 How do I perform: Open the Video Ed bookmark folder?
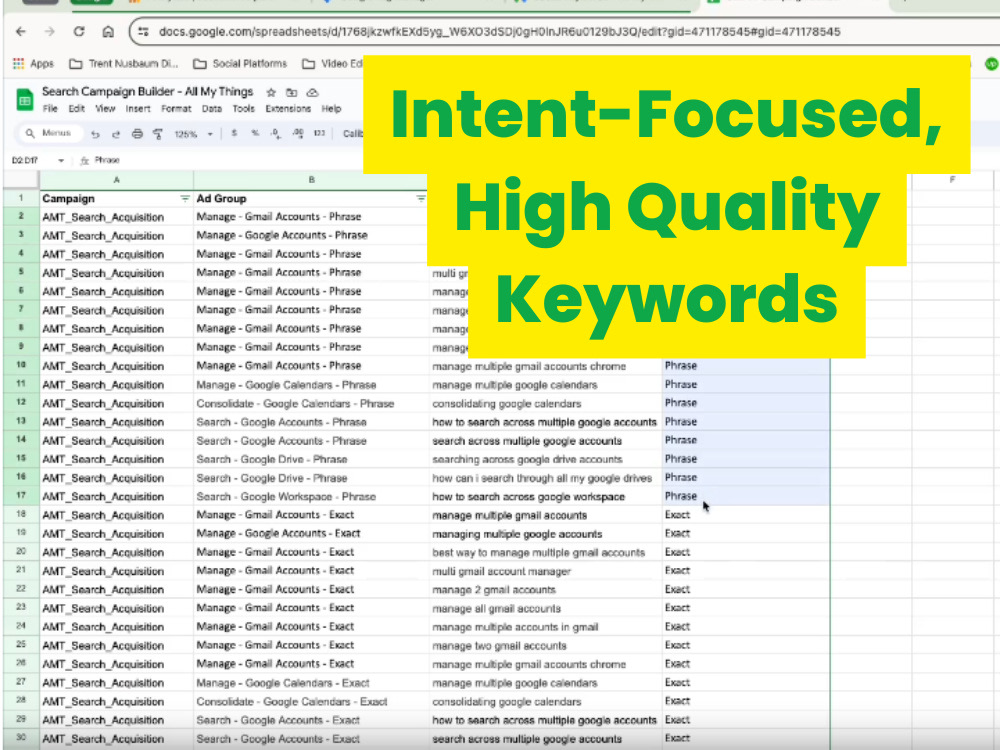click(x=332, y=64)
